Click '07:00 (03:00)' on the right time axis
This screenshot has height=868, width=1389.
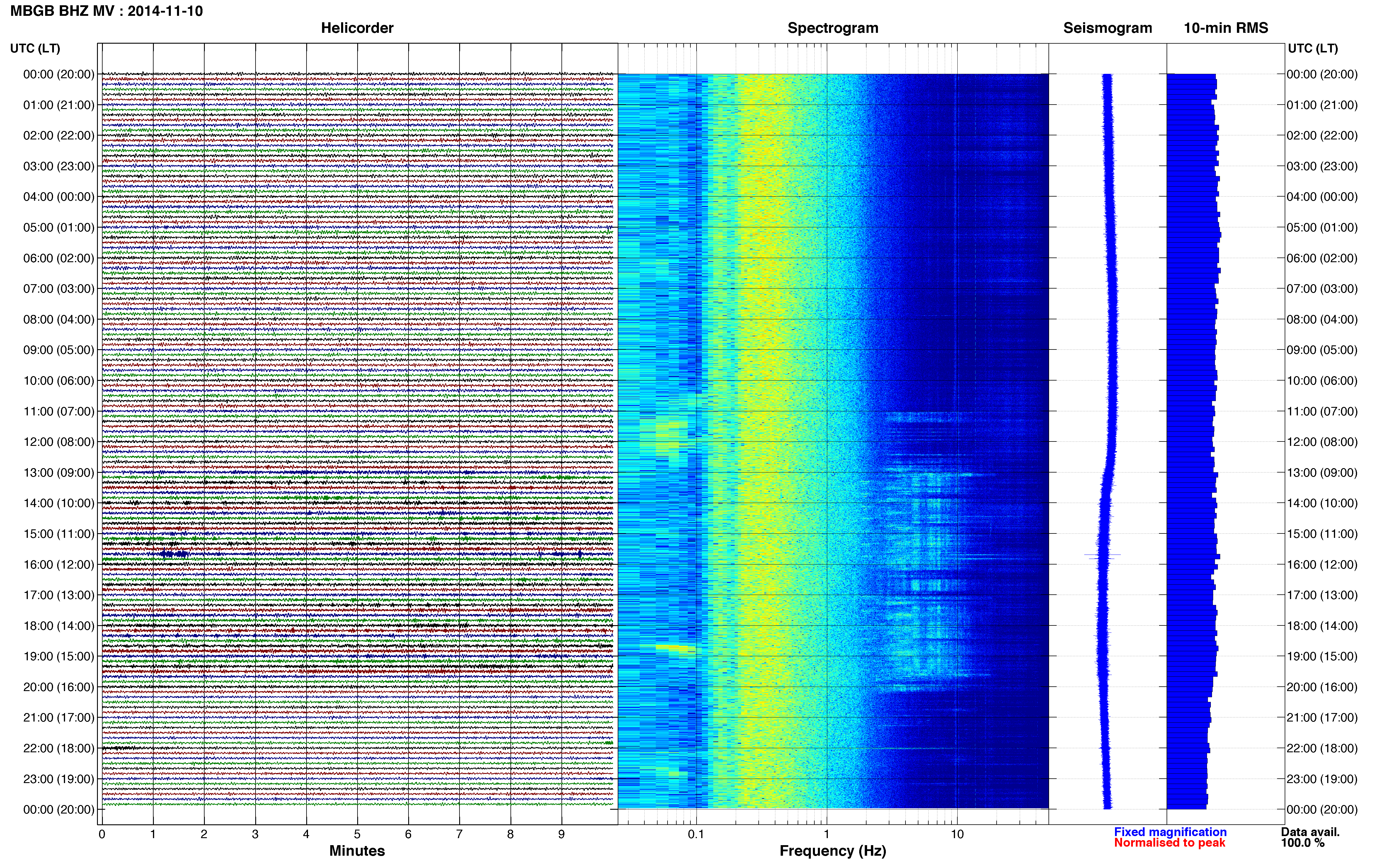[1322, 289]
